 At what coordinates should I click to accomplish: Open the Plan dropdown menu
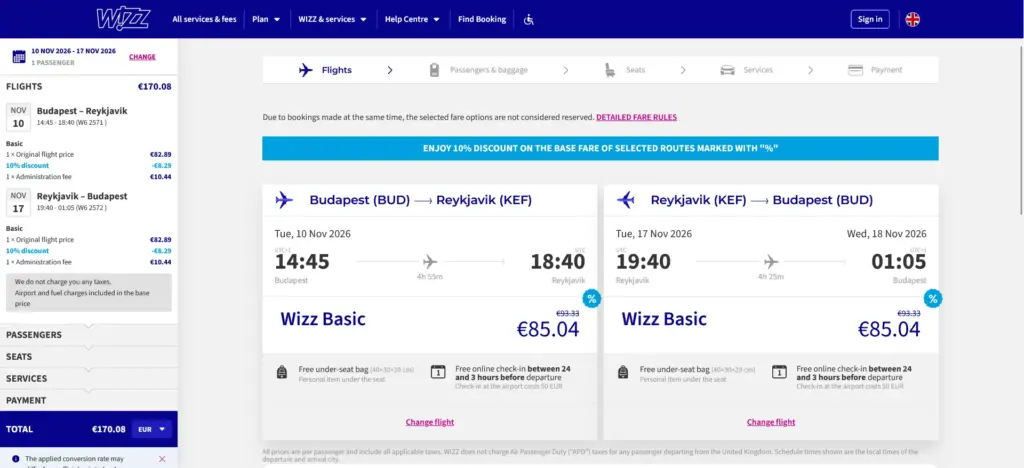pyautogui.click(x=266, y=20)
